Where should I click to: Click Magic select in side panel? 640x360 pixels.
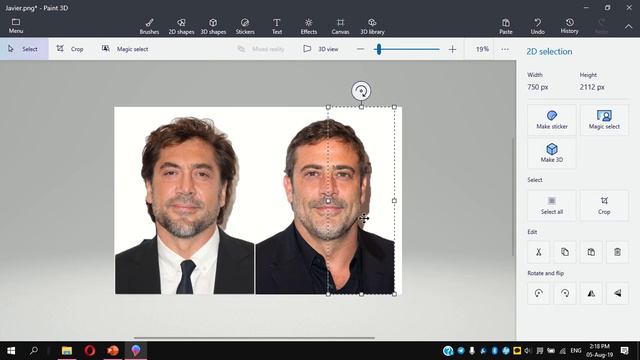click(604, 120)
